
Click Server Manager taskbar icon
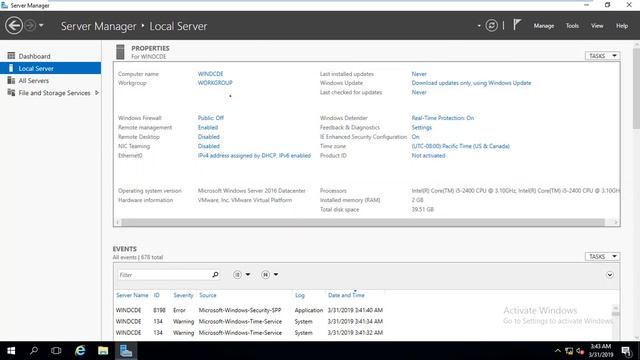(x=126, y=351)
